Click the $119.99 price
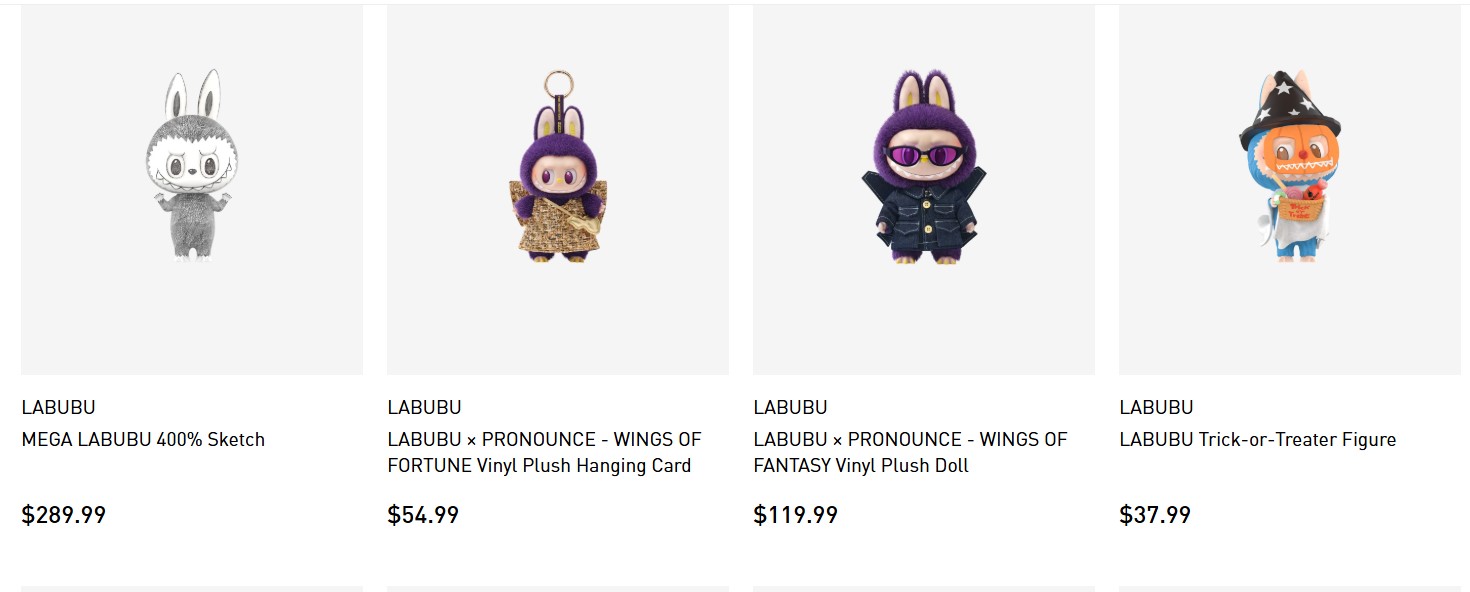This screenshot has height=592, width=1470. (x=796, y=515)
